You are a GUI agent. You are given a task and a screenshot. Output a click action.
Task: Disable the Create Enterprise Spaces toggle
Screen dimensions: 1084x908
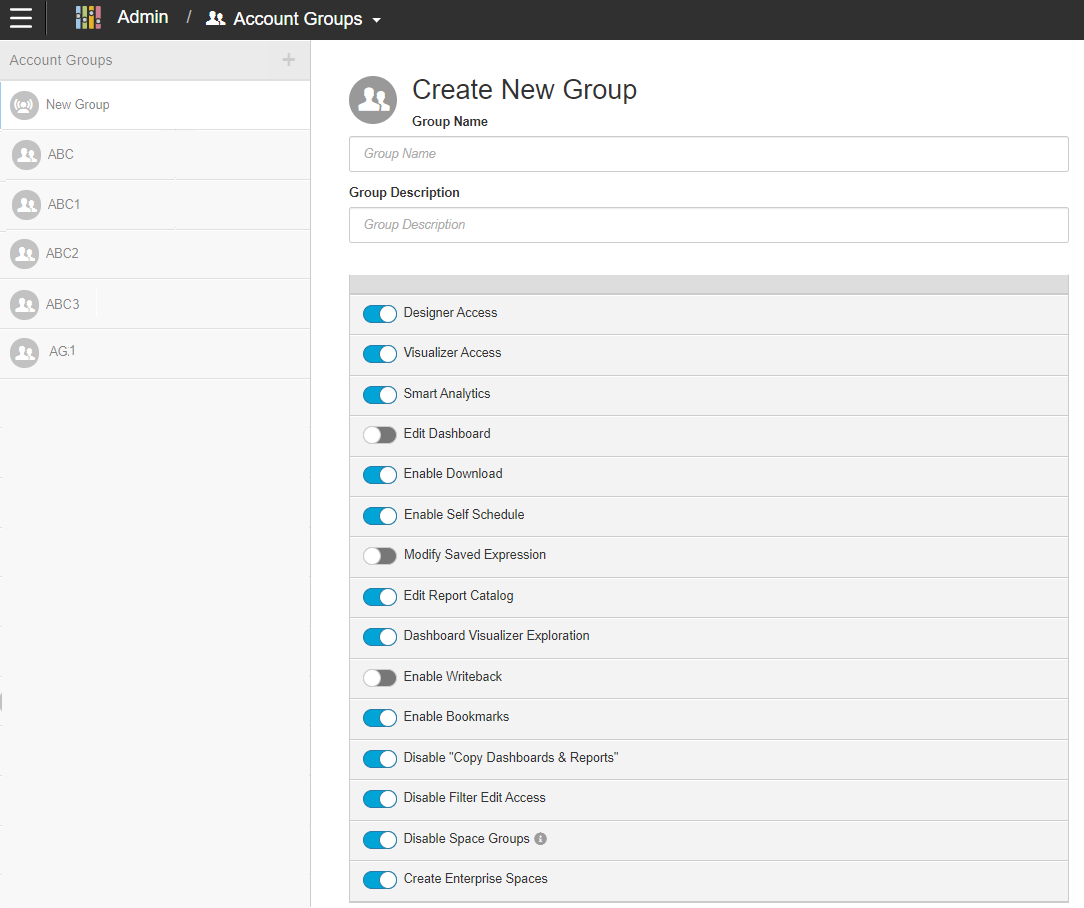tap(380, 880)
